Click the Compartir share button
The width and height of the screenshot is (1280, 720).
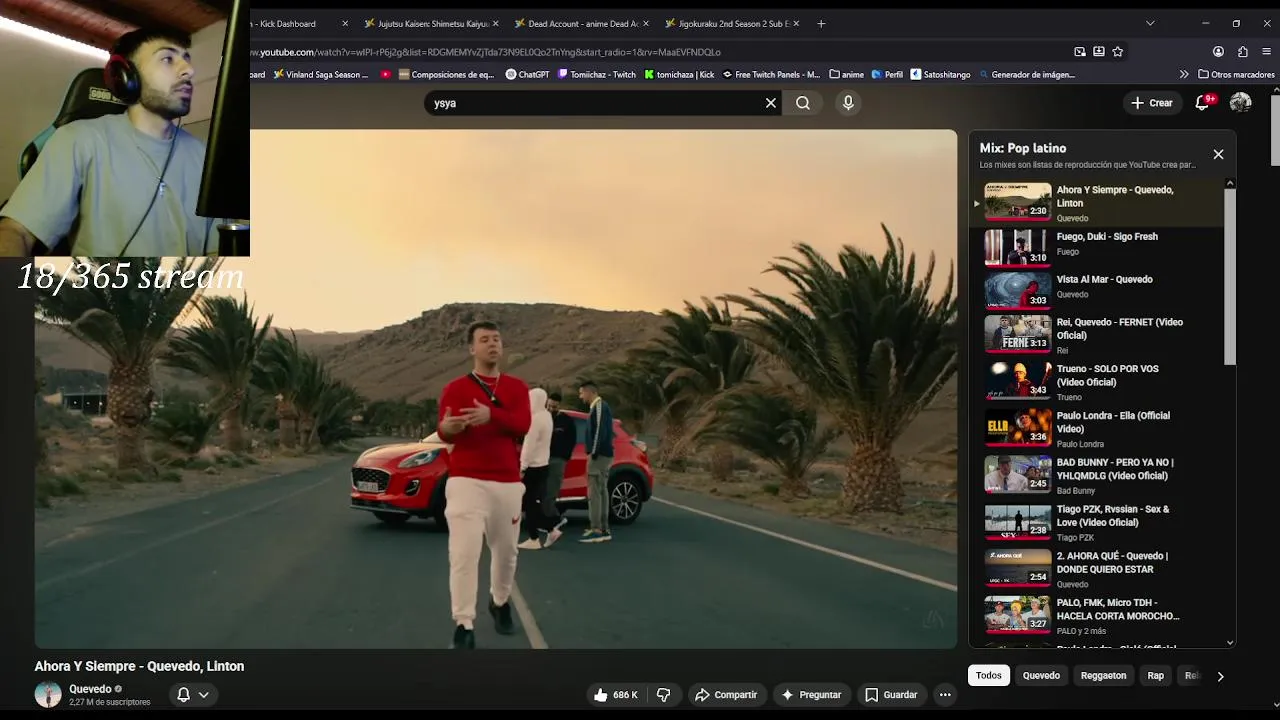(726, 695)
